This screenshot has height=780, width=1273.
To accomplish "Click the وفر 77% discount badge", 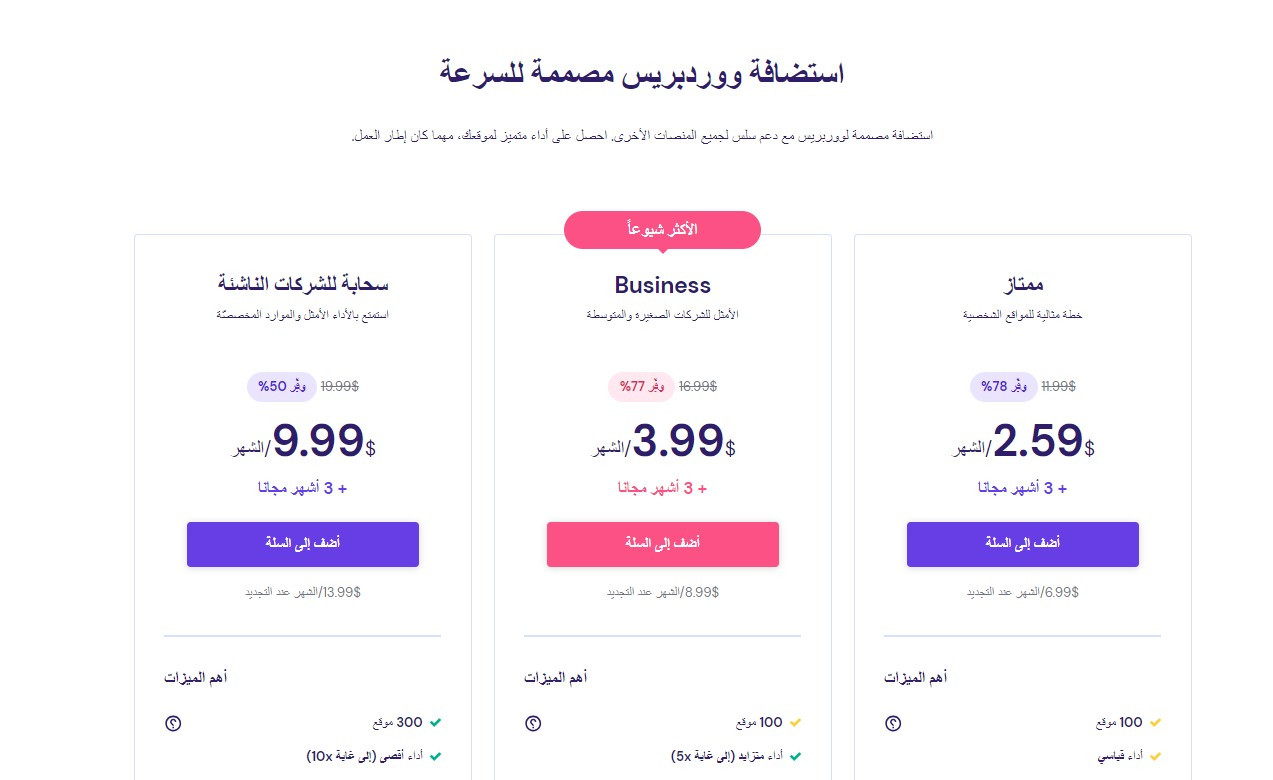I will [641, 386].
